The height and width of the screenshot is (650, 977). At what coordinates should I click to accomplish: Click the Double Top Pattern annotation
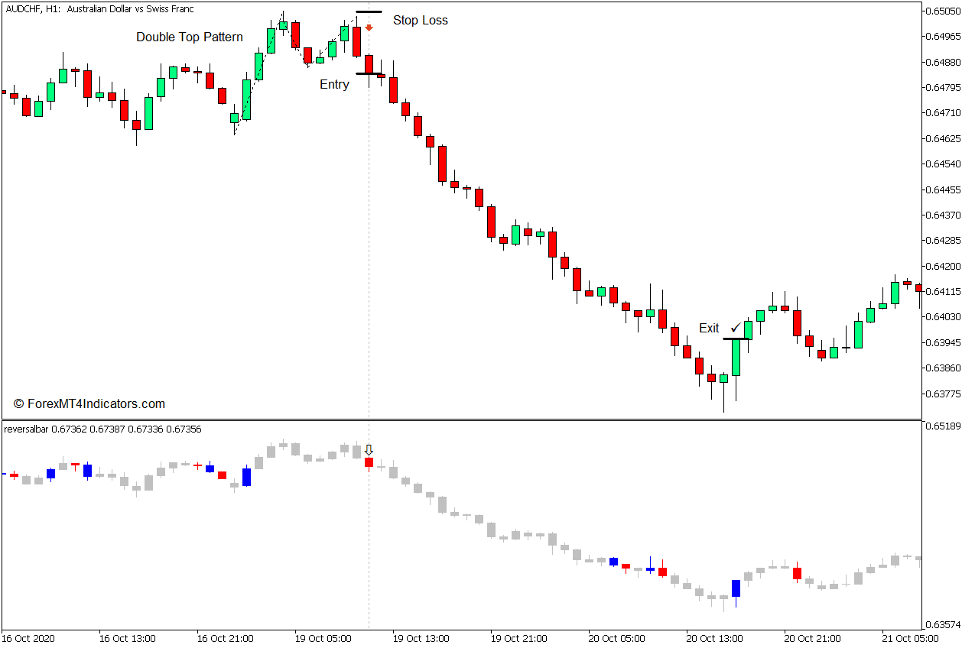coord(189,37)
